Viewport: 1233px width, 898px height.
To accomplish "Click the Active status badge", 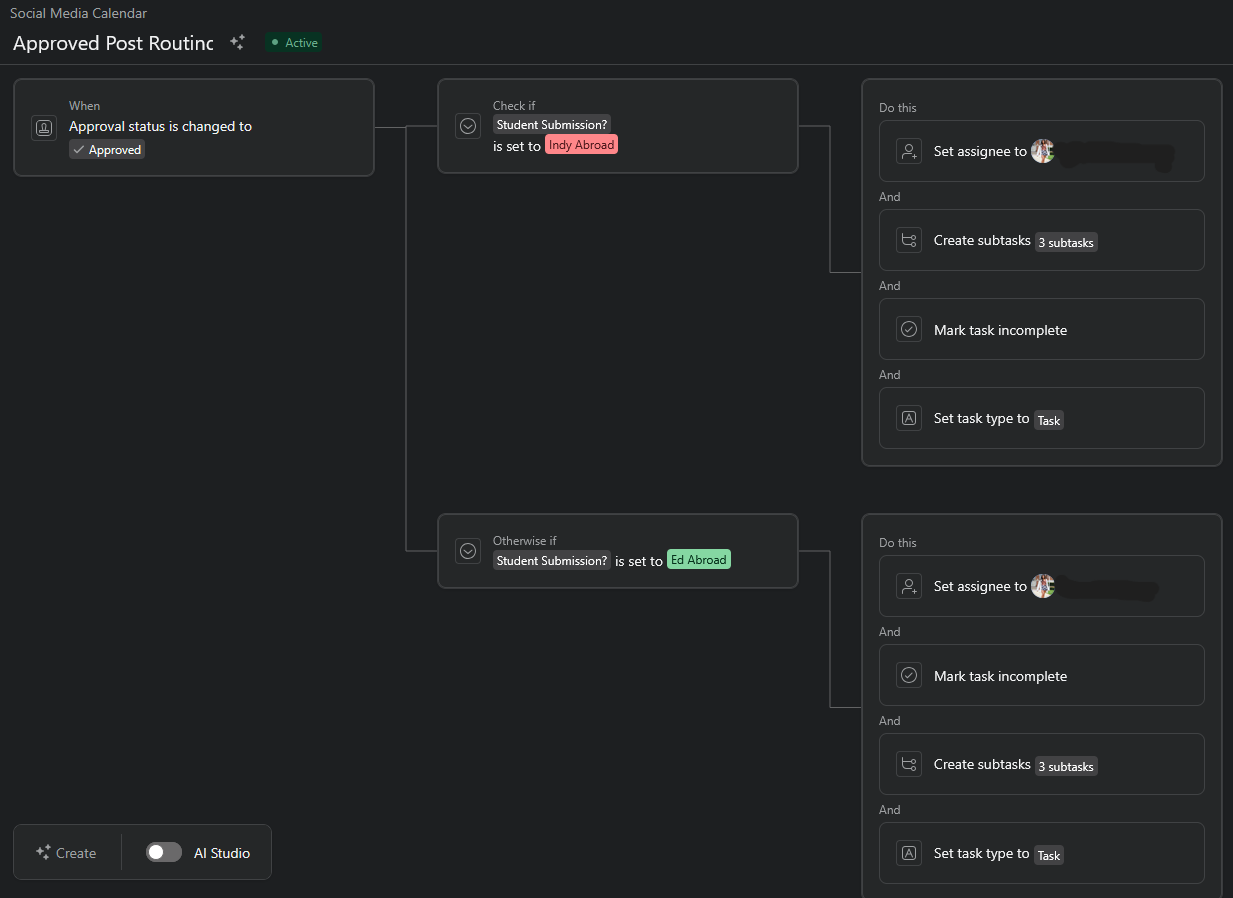I will [x=293, y=42].
